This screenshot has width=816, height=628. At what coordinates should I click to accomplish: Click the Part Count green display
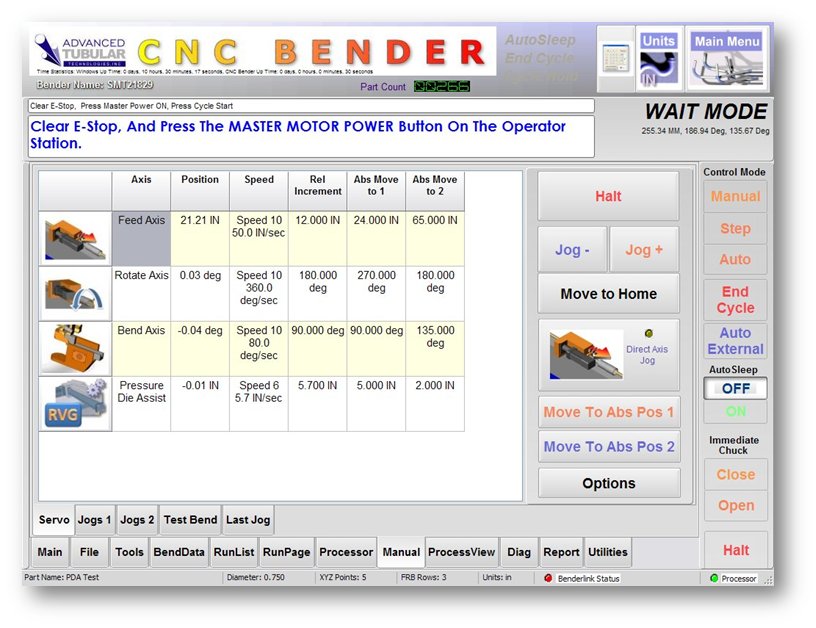click(441, 87)
